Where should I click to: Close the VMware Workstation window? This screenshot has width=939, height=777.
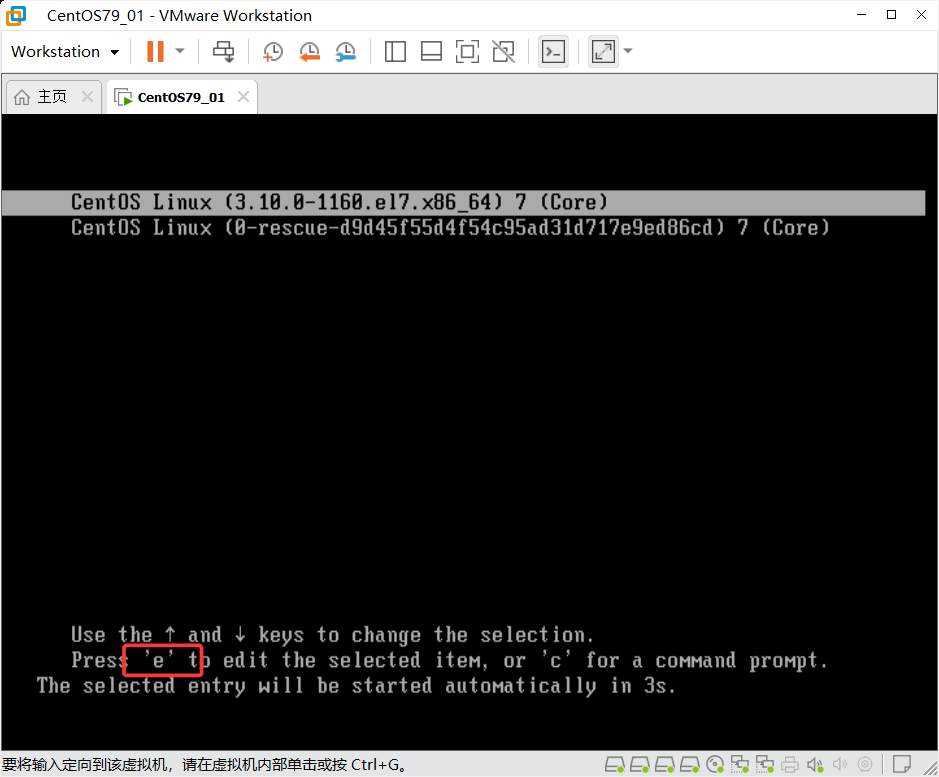(x=921, y=15)
